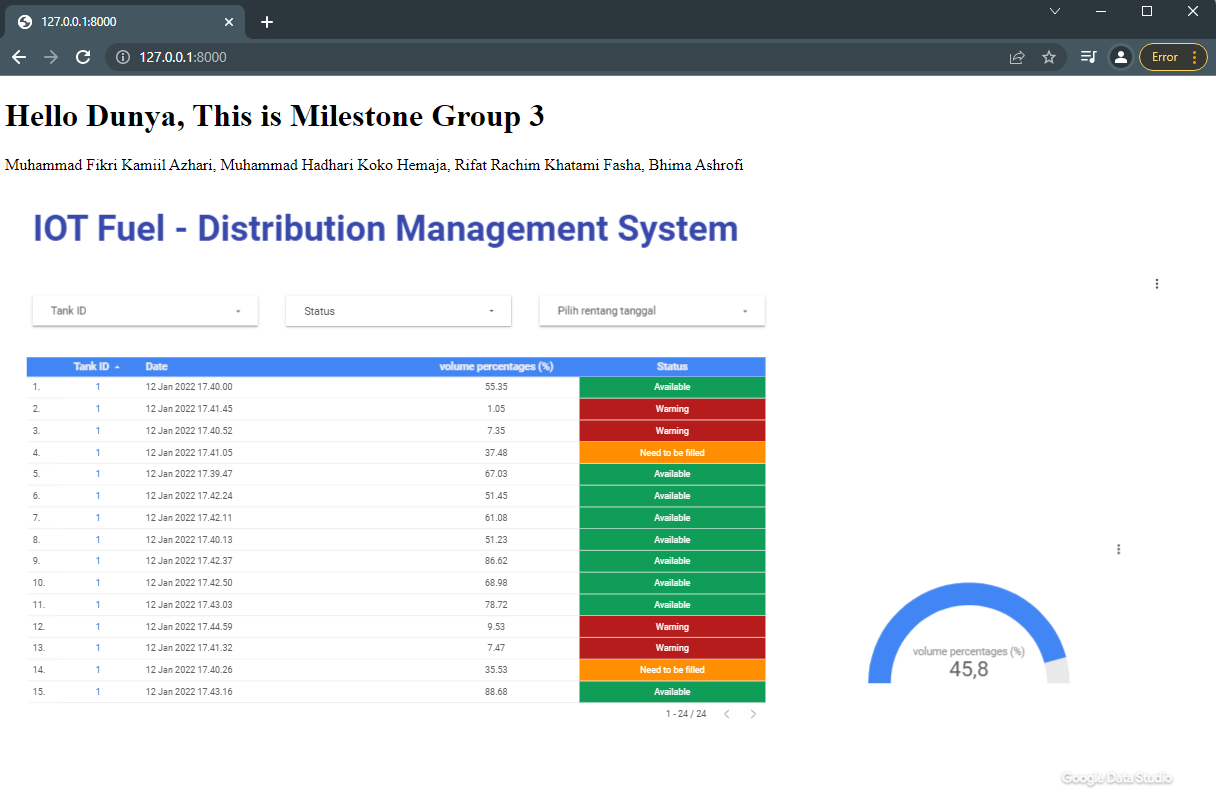Go back to the previous page

coord(19,57)
